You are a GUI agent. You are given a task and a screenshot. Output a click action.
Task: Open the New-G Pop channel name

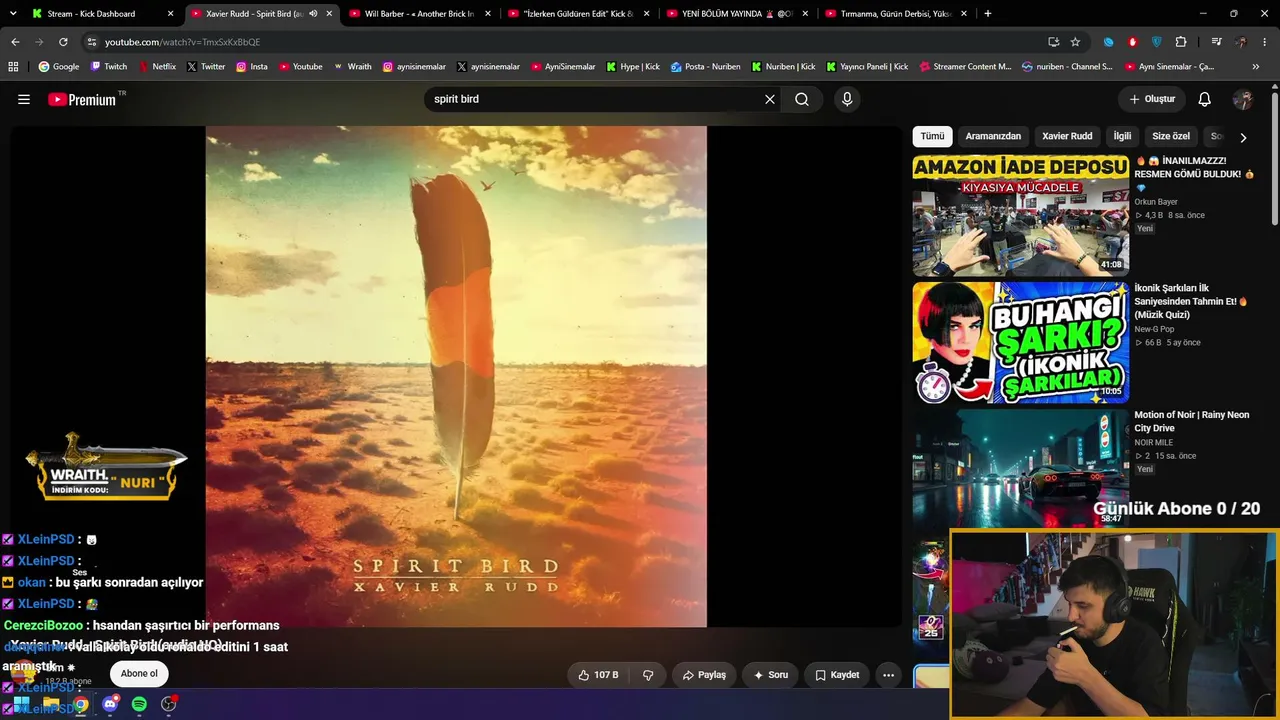[1154, 329]
